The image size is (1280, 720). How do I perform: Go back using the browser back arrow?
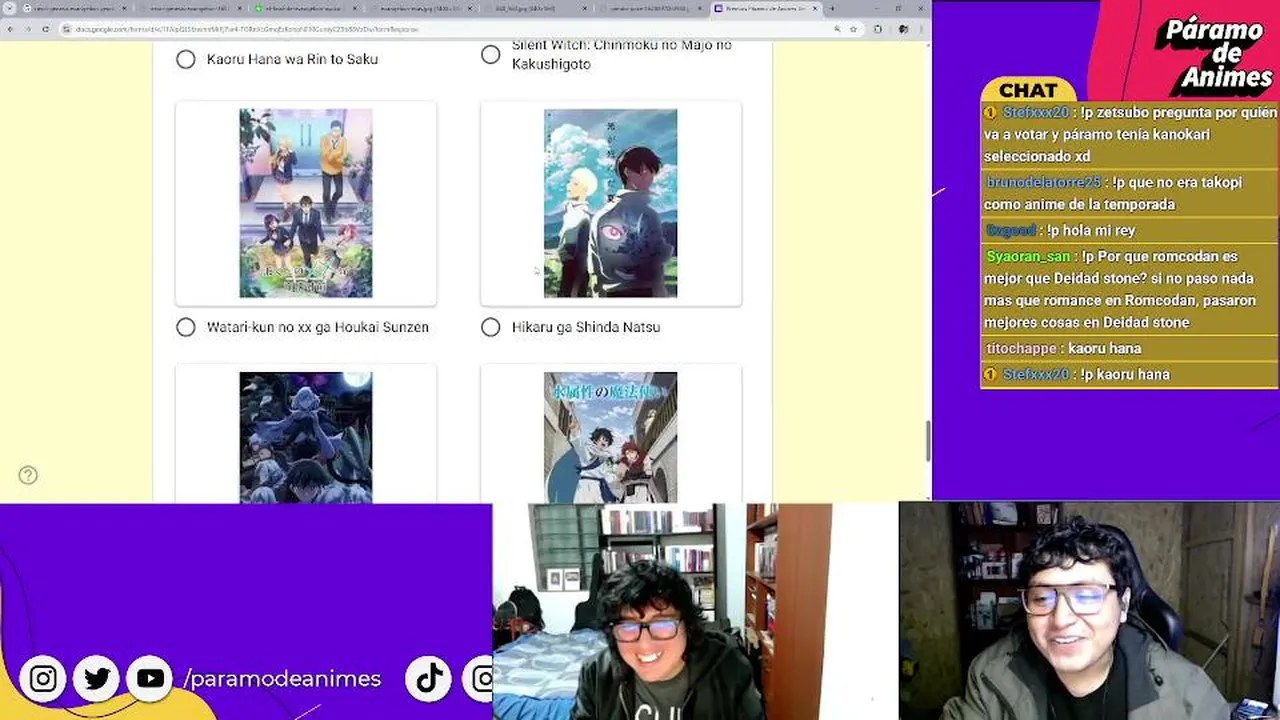[11, 29]
